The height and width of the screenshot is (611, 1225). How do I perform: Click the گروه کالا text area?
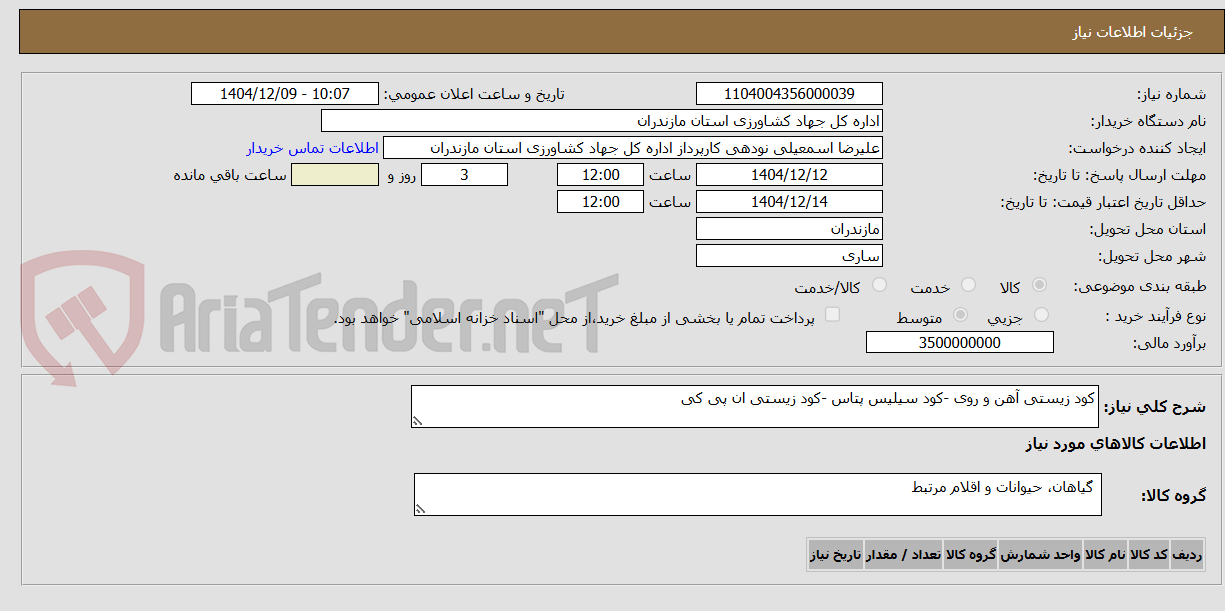click(758, 495)
